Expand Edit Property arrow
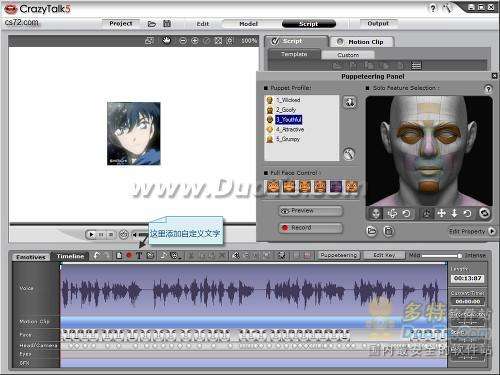The height and width of the screenshot is (375, 500). pos(492,231)
